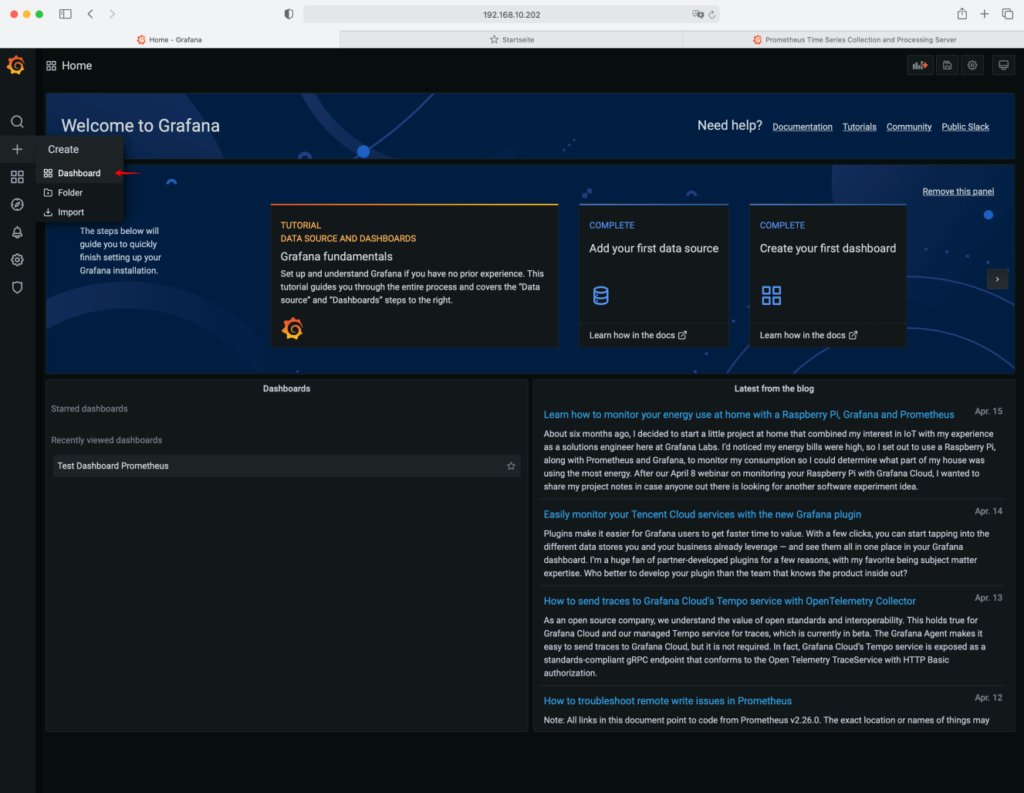Switch to the Startseite browser tab
The height and width of the screenshot is (793, 1024).
511,40
